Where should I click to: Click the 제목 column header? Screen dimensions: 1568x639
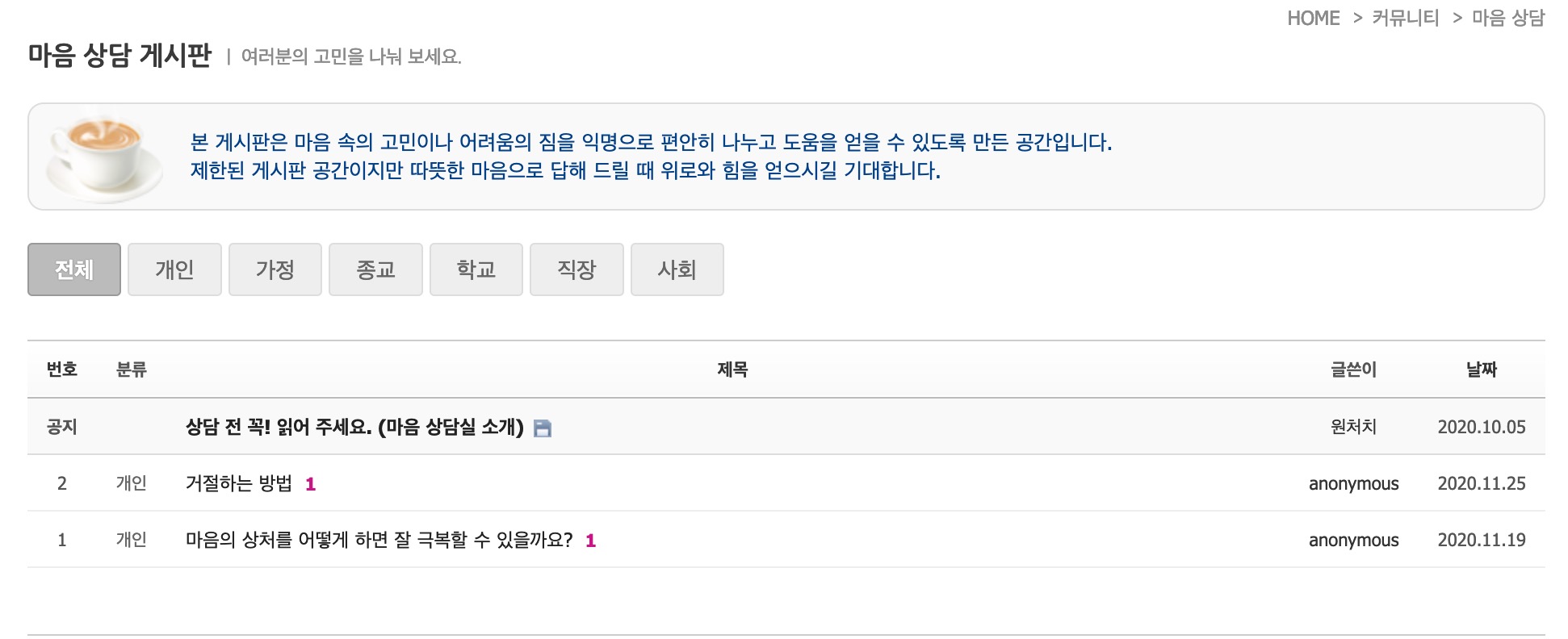(x=732, y=370)
